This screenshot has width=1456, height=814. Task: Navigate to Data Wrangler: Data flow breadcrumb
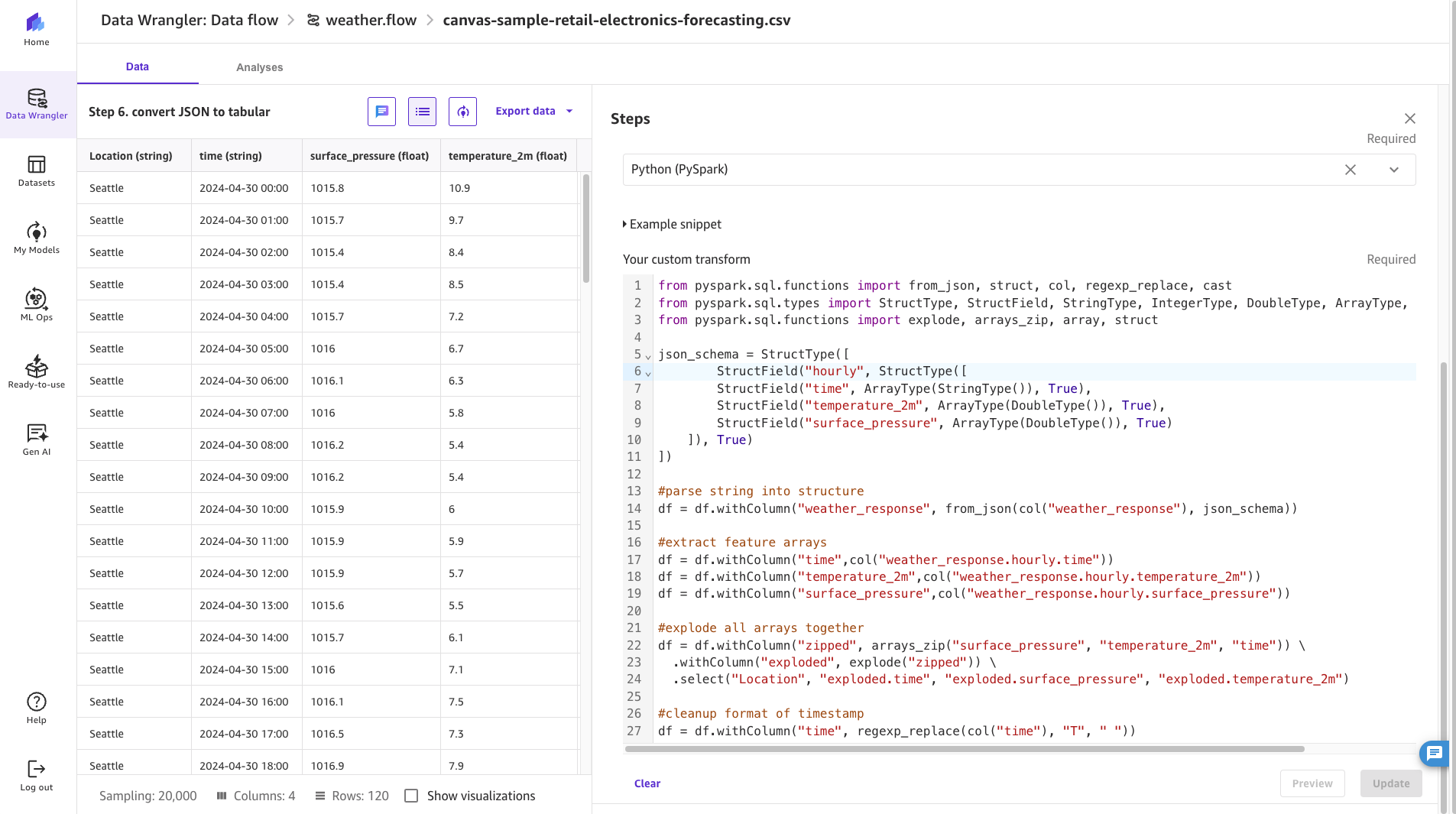tap(190, 21)
